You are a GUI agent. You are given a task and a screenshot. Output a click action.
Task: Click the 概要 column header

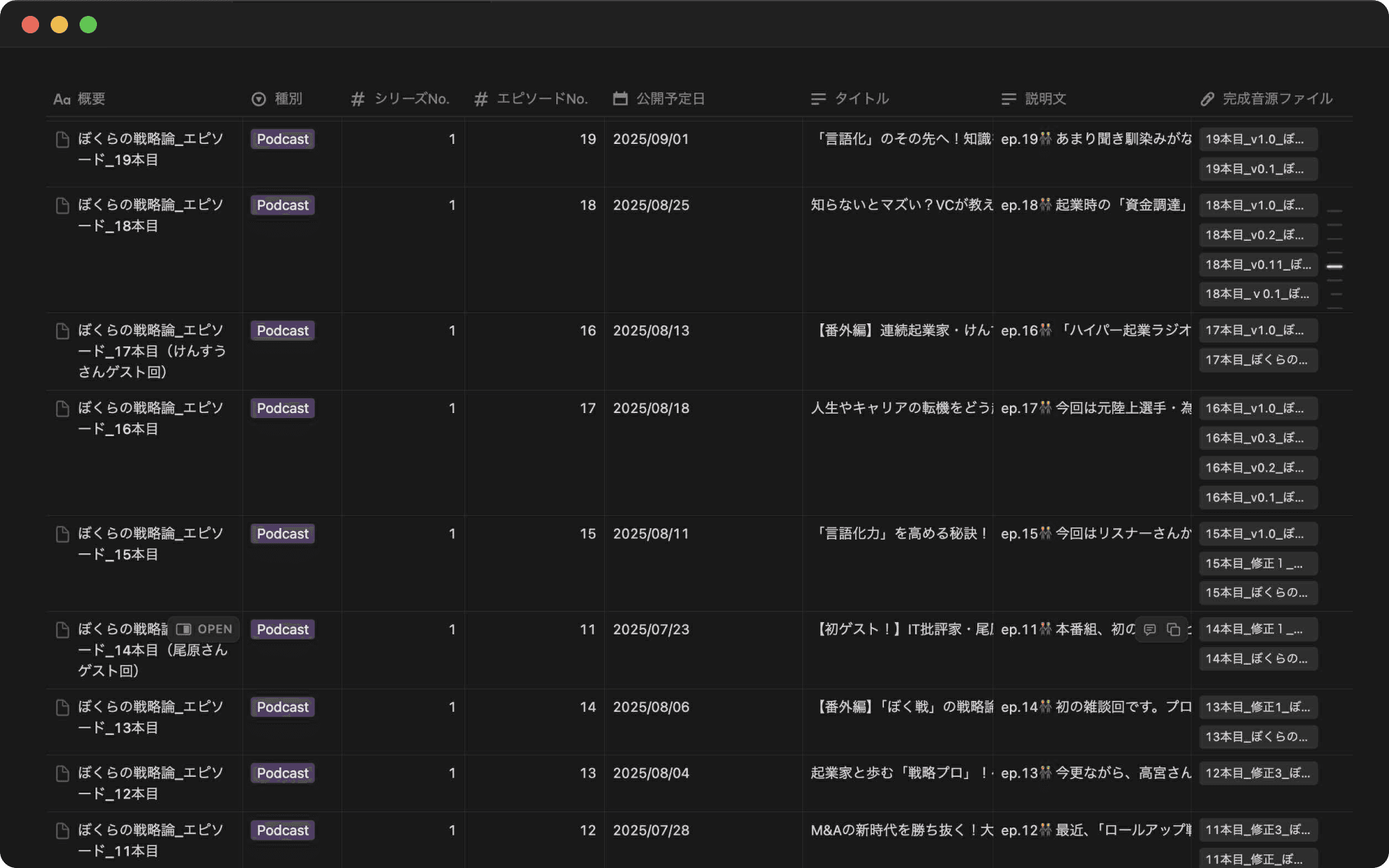click(91, 98)
